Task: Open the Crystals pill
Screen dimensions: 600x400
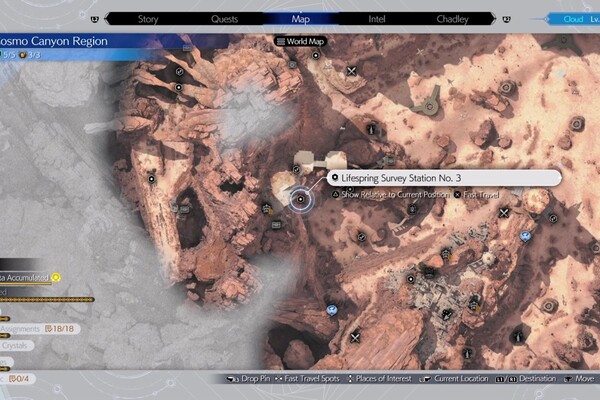Action: (15, 346)
